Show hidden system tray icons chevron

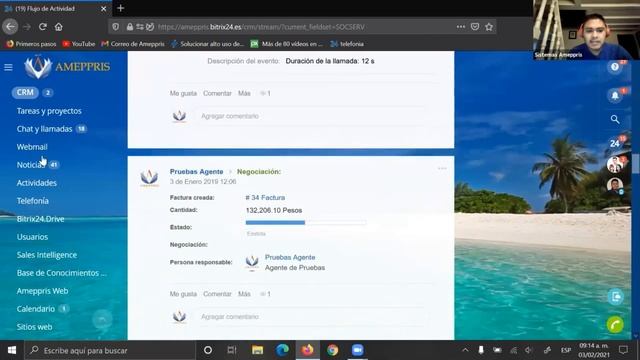pos(465,350)
